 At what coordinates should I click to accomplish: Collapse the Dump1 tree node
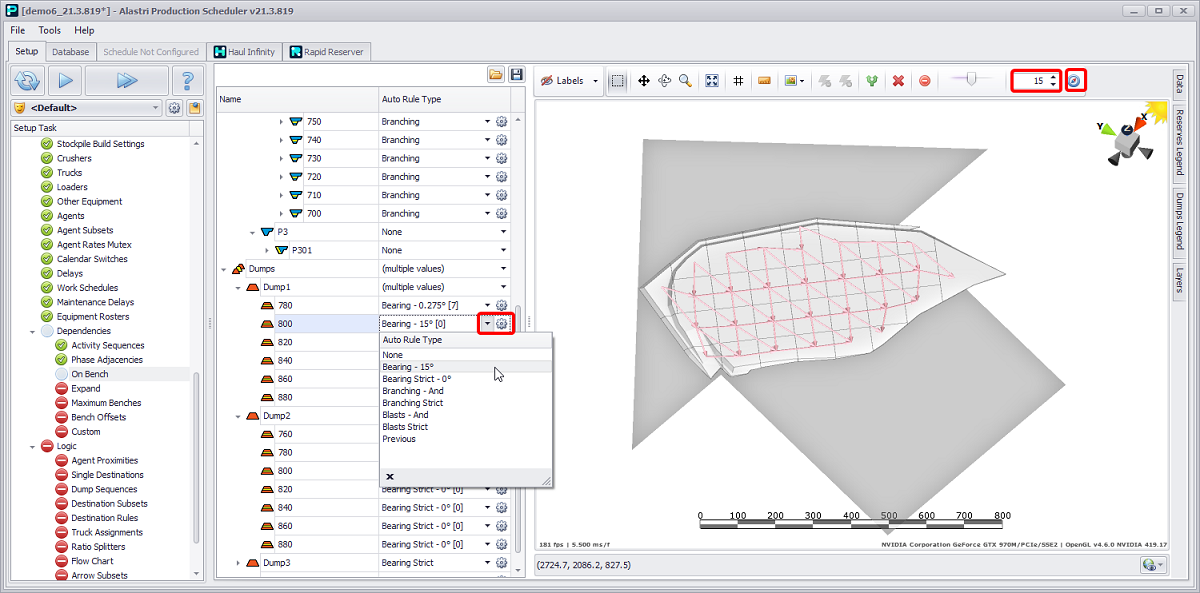click(x=237, y=287)
